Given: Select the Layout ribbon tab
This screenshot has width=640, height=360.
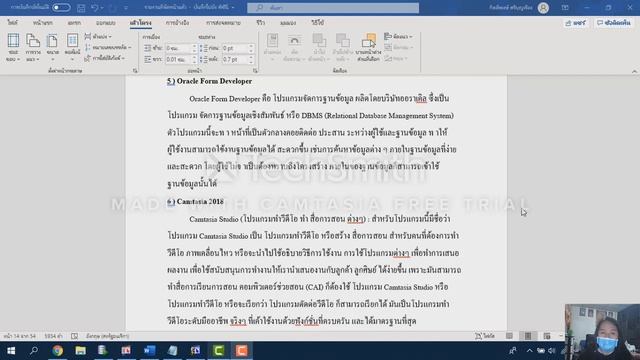Looking at the screenshot, I should (140, 23).
